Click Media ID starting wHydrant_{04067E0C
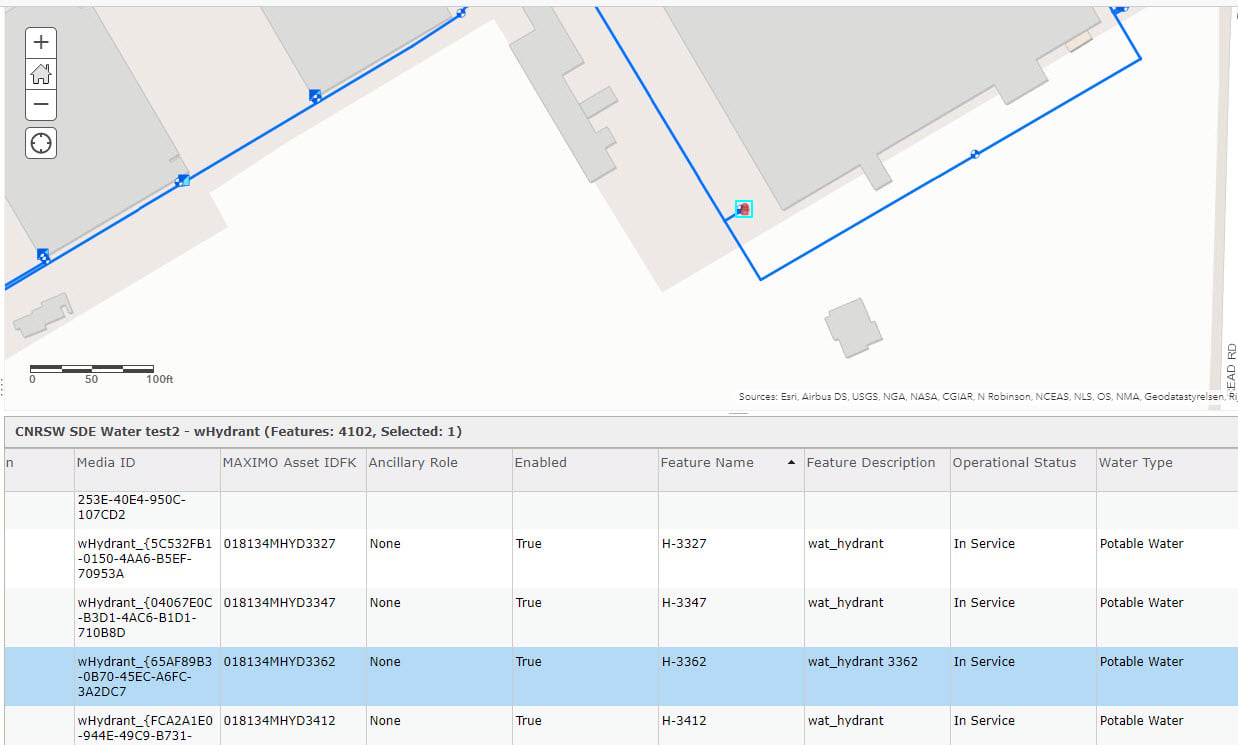Screen dimensions: 1238x745 coord(145,618)
